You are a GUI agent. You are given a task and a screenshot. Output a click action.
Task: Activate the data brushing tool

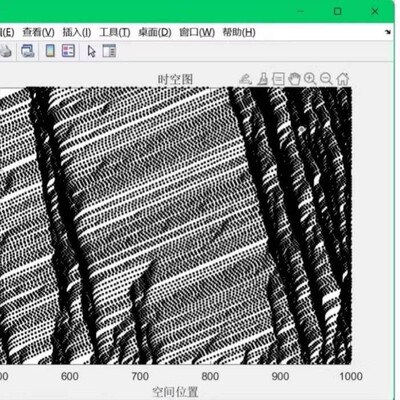point(263,79)
